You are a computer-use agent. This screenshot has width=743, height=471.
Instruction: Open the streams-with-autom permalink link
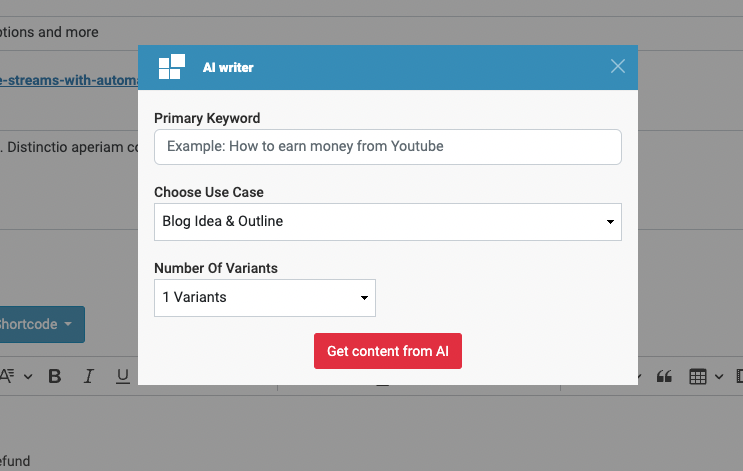coord(69,80)
